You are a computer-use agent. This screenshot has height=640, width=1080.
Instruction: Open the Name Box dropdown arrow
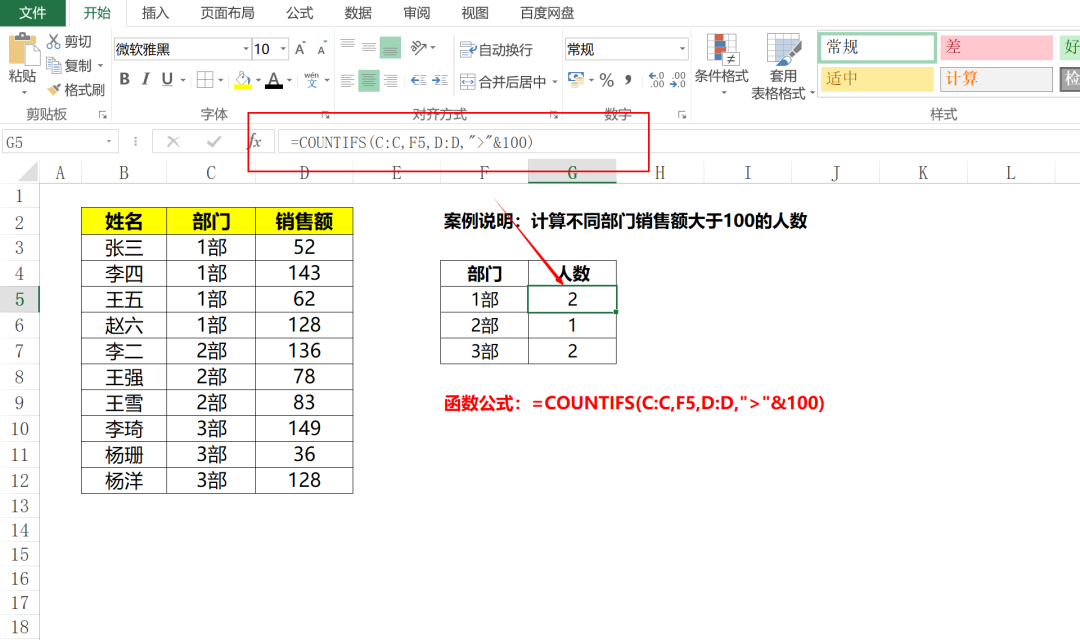click(x=109, y=142)
